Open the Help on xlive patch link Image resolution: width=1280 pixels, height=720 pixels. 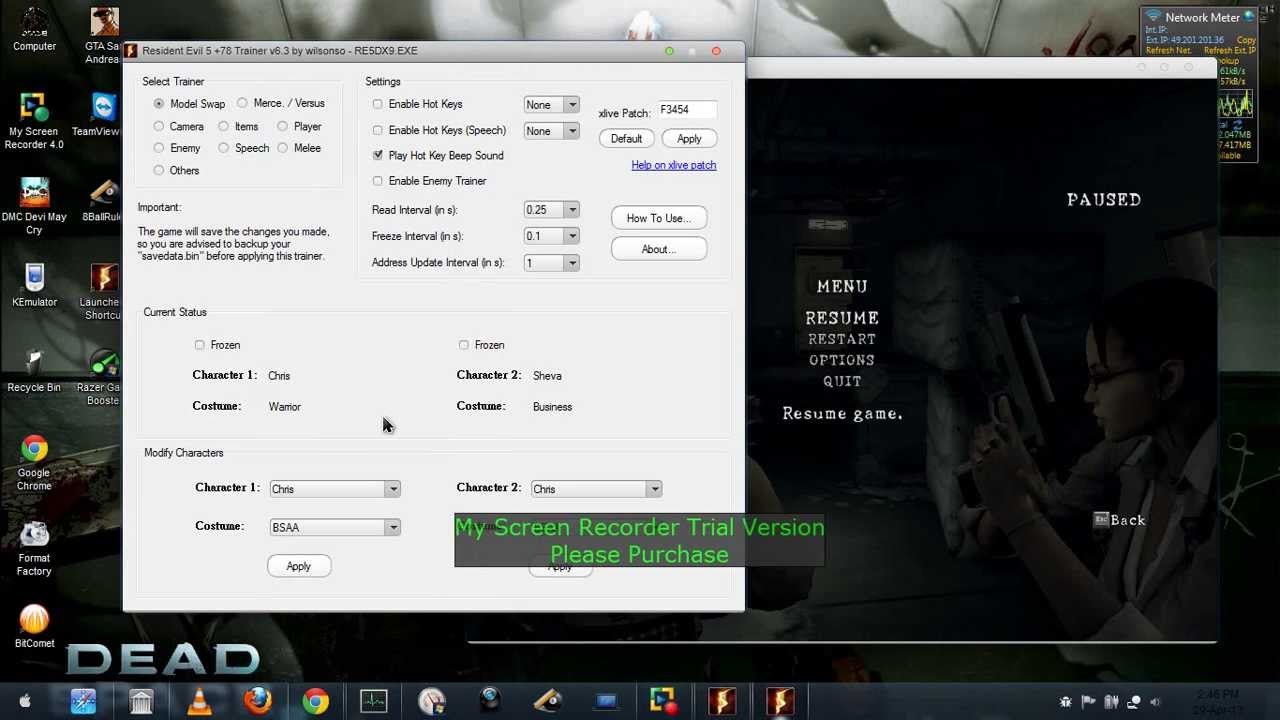673,165
